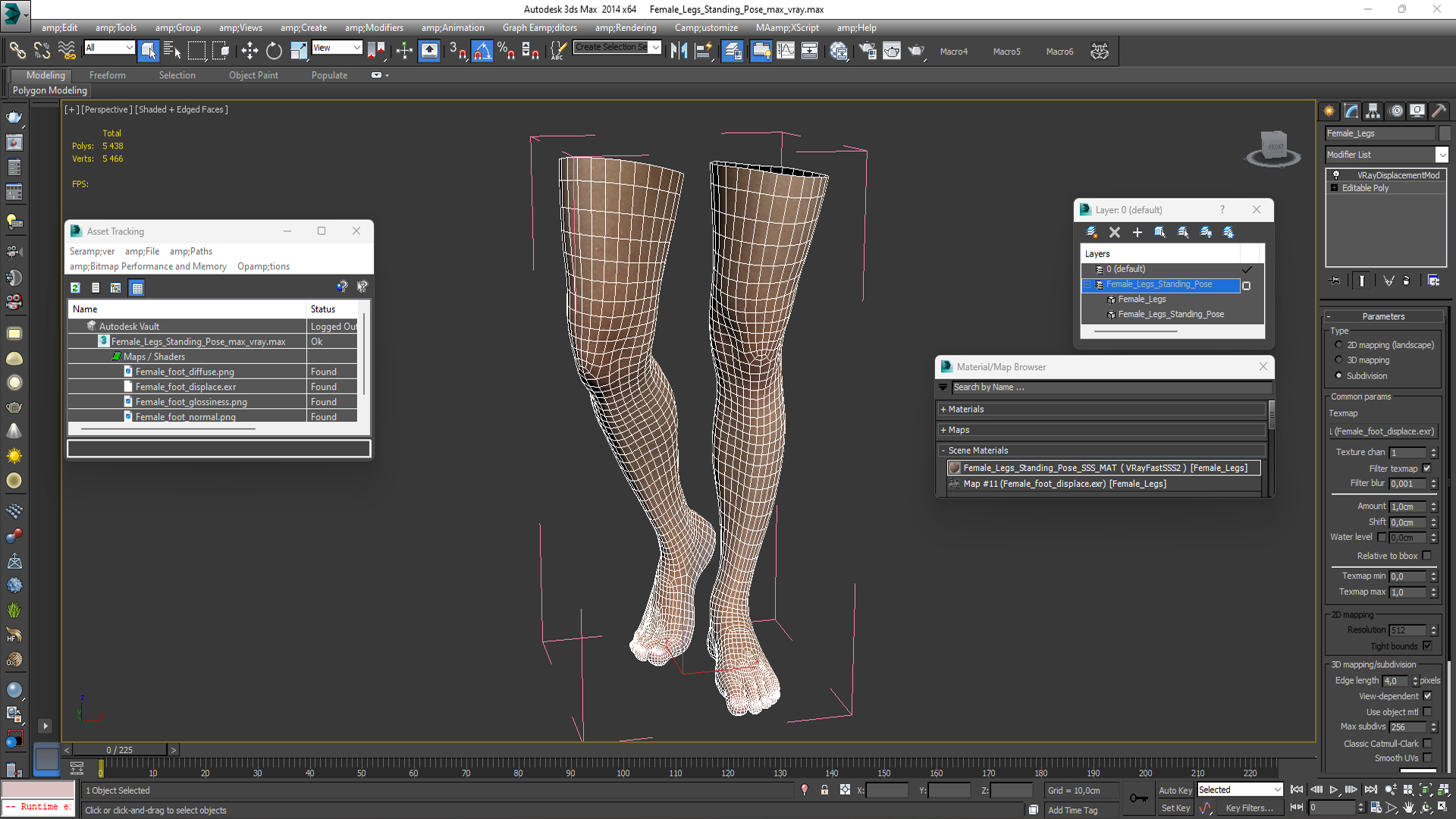Toggle the Filter texmap checkbox
This screenshot has height=819, width=1456.
click(x=1427, y=469)
